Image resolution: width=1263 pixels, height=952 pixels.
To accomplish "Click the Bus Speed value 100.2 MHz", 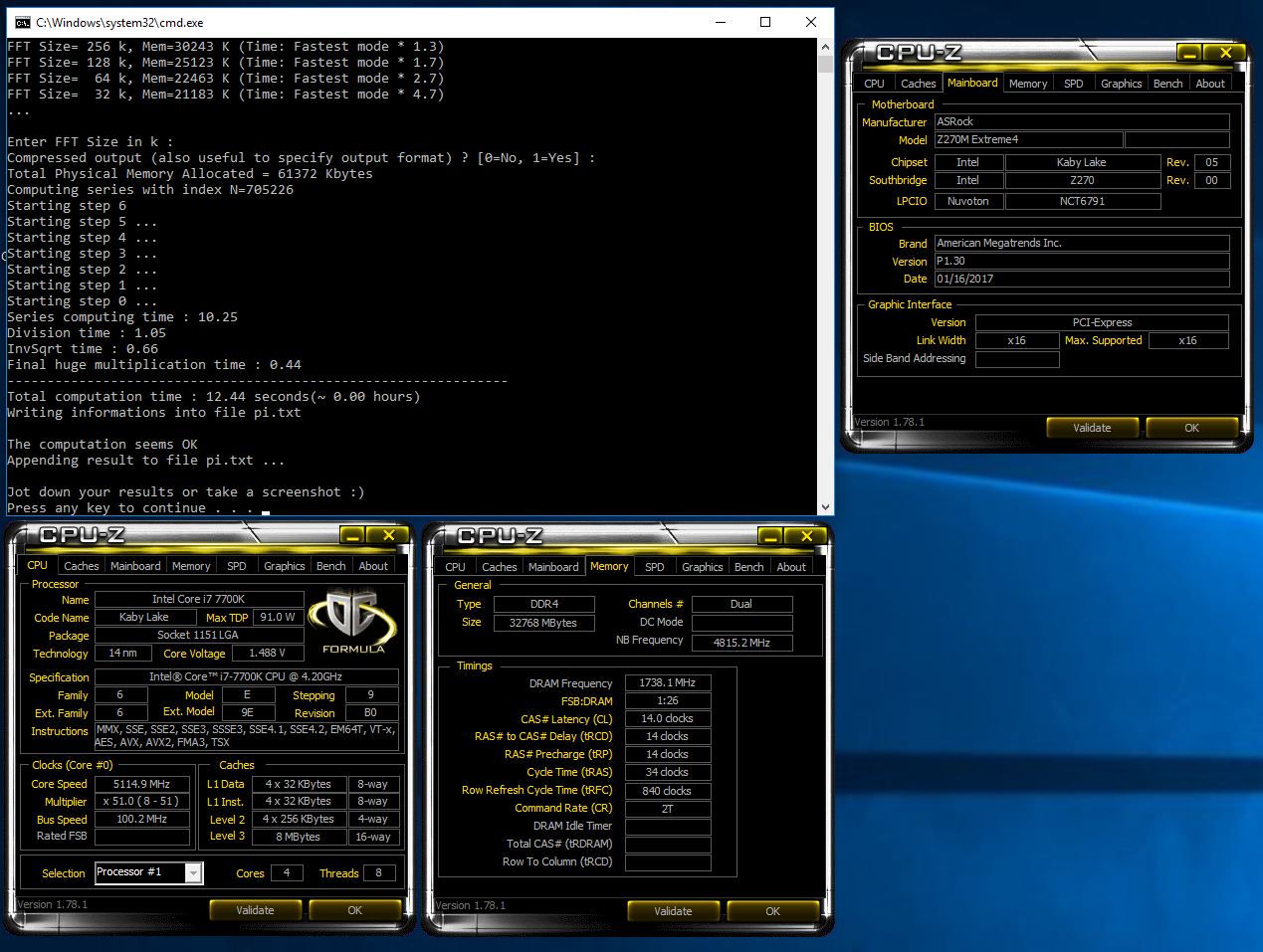I will tap(141, 819).
